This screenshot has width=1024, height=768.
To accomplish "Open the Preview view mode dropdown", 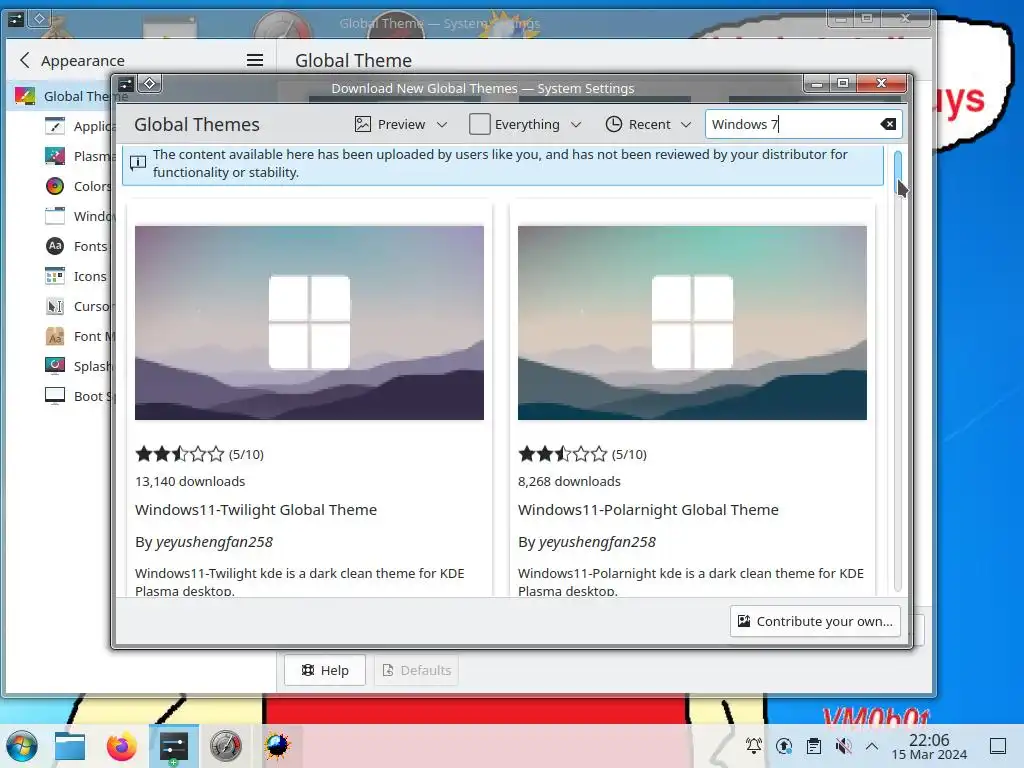I will [400, 124].
